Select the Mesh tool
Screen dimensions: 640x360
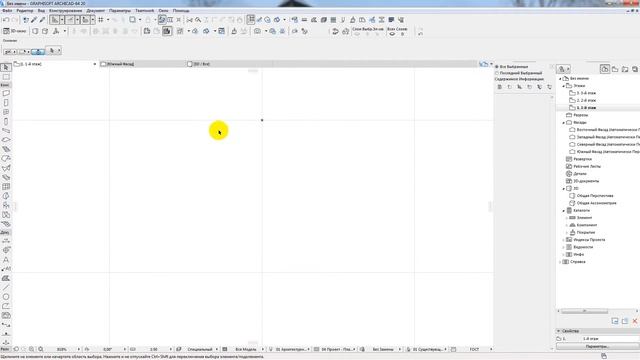pos(6,224)
